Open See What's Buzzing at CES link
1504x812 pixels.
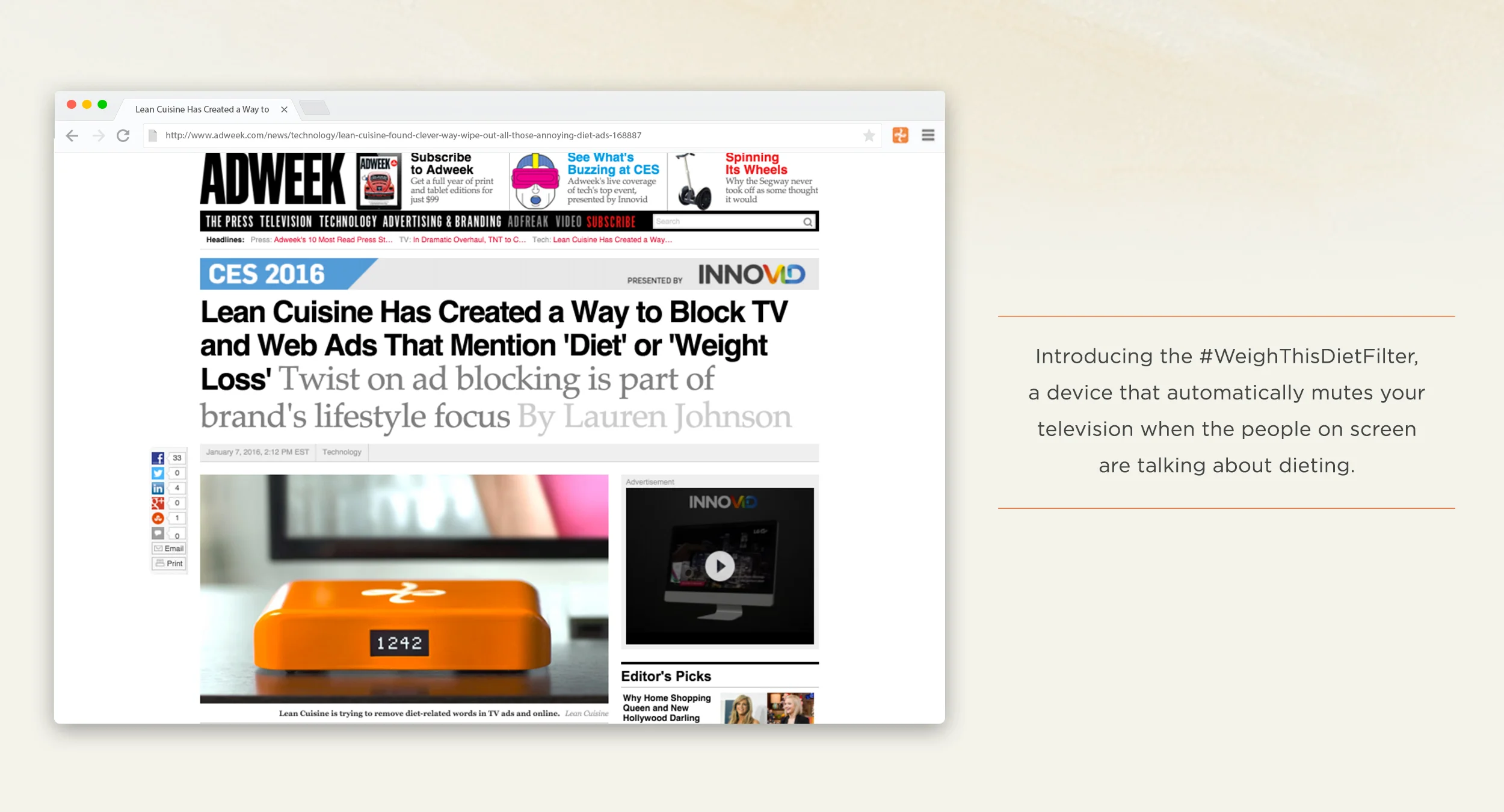click(x=612, y=164)
